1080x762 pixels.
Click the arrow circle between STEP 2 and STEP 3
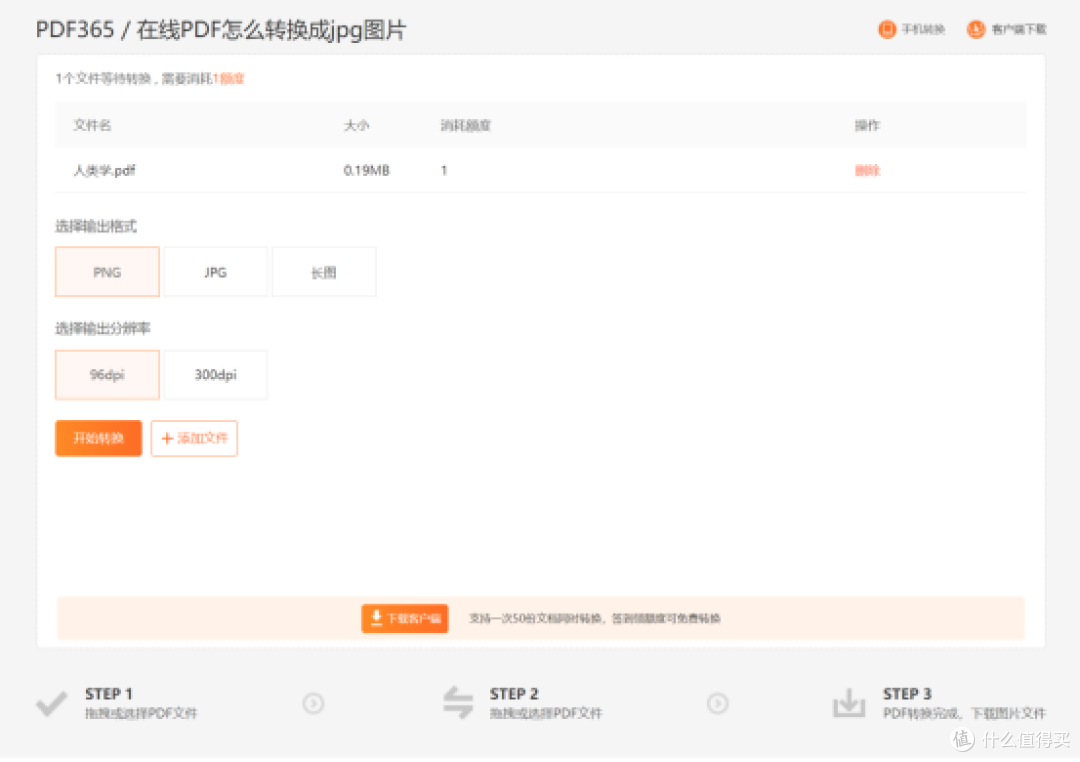[718, 703]
